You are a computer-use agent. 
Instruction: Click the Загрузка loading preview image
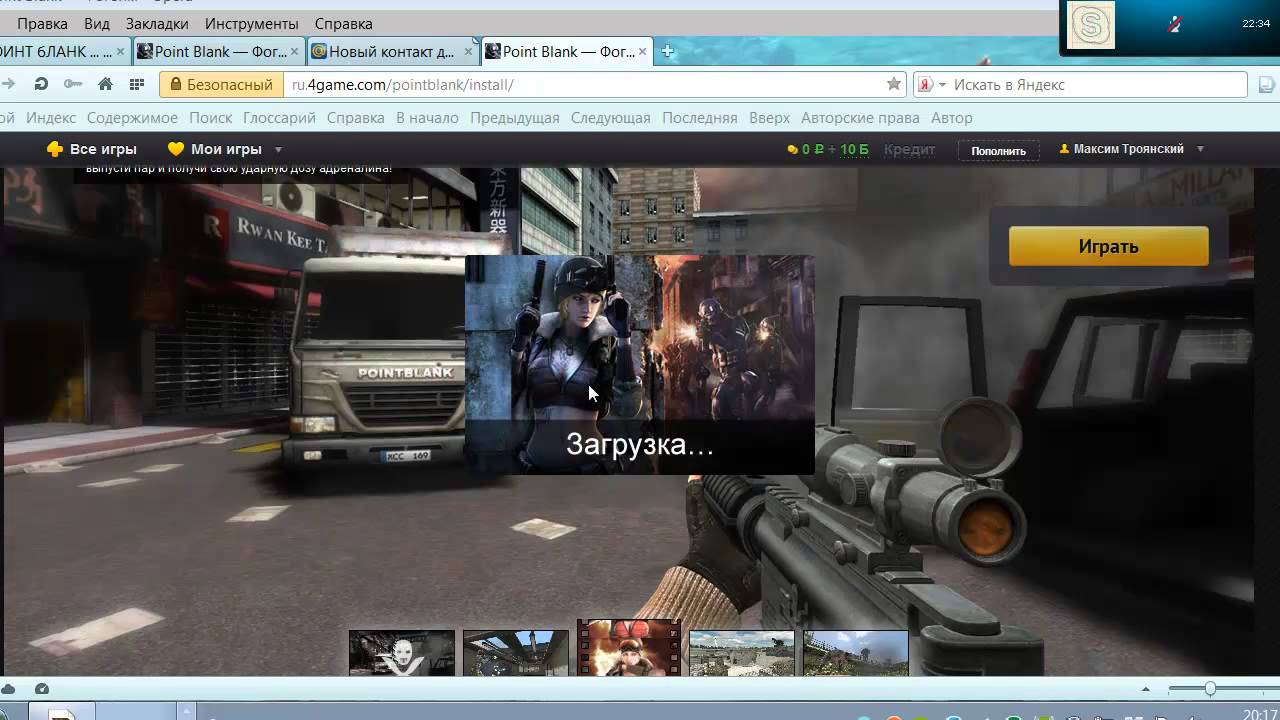pyautogui.click(x=640, y=364)
